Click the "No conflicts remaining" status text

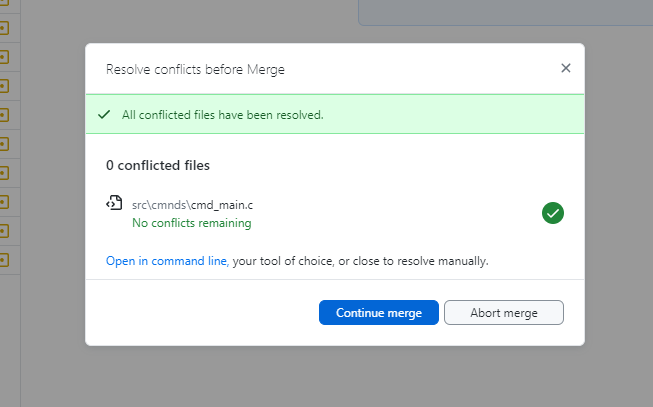click(x=191, y=223)
